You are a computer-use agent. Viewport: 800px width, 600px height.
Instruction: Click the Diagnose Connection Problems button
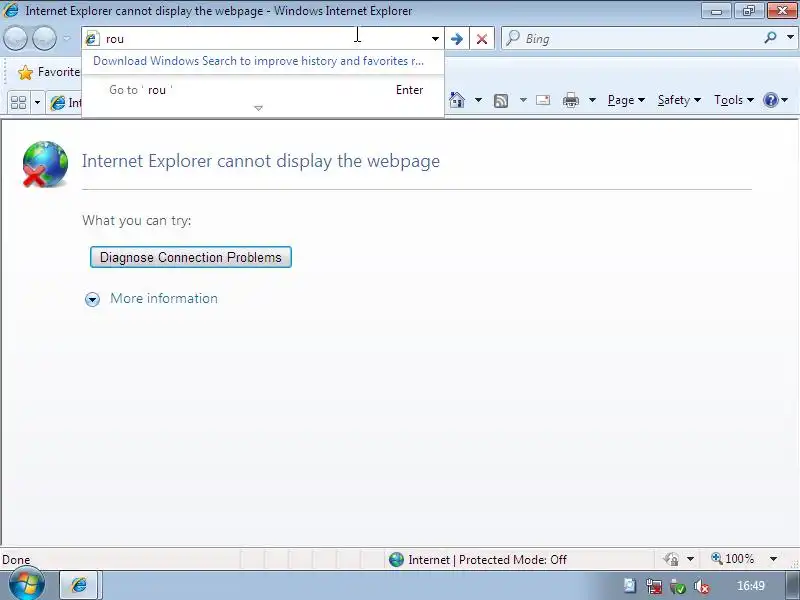(191, 257)
